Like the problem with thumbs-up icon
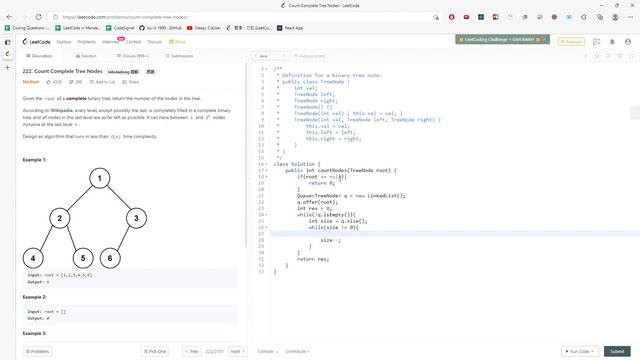Viewport: 640px width, 360px height. 49,82
